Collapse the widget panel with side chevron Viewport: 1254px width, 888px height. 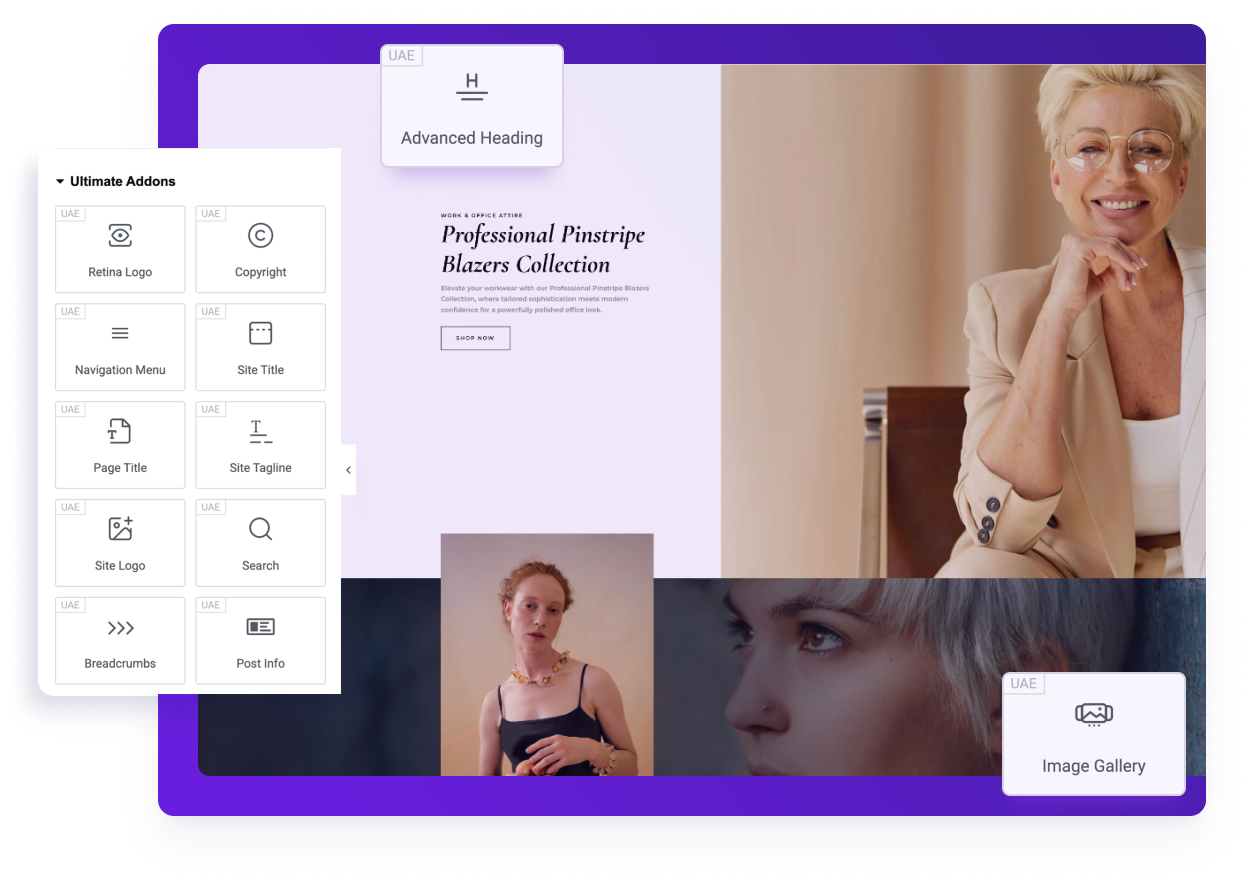[348, 470]
